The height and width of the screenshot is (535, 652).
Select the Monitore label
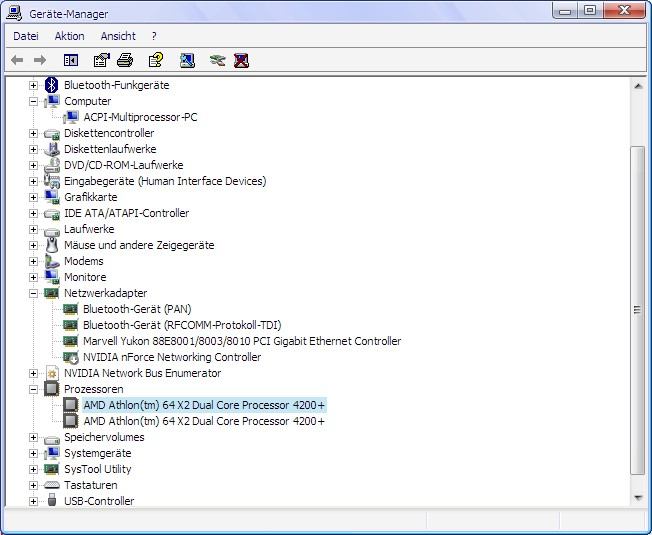[x=85, y=277]
